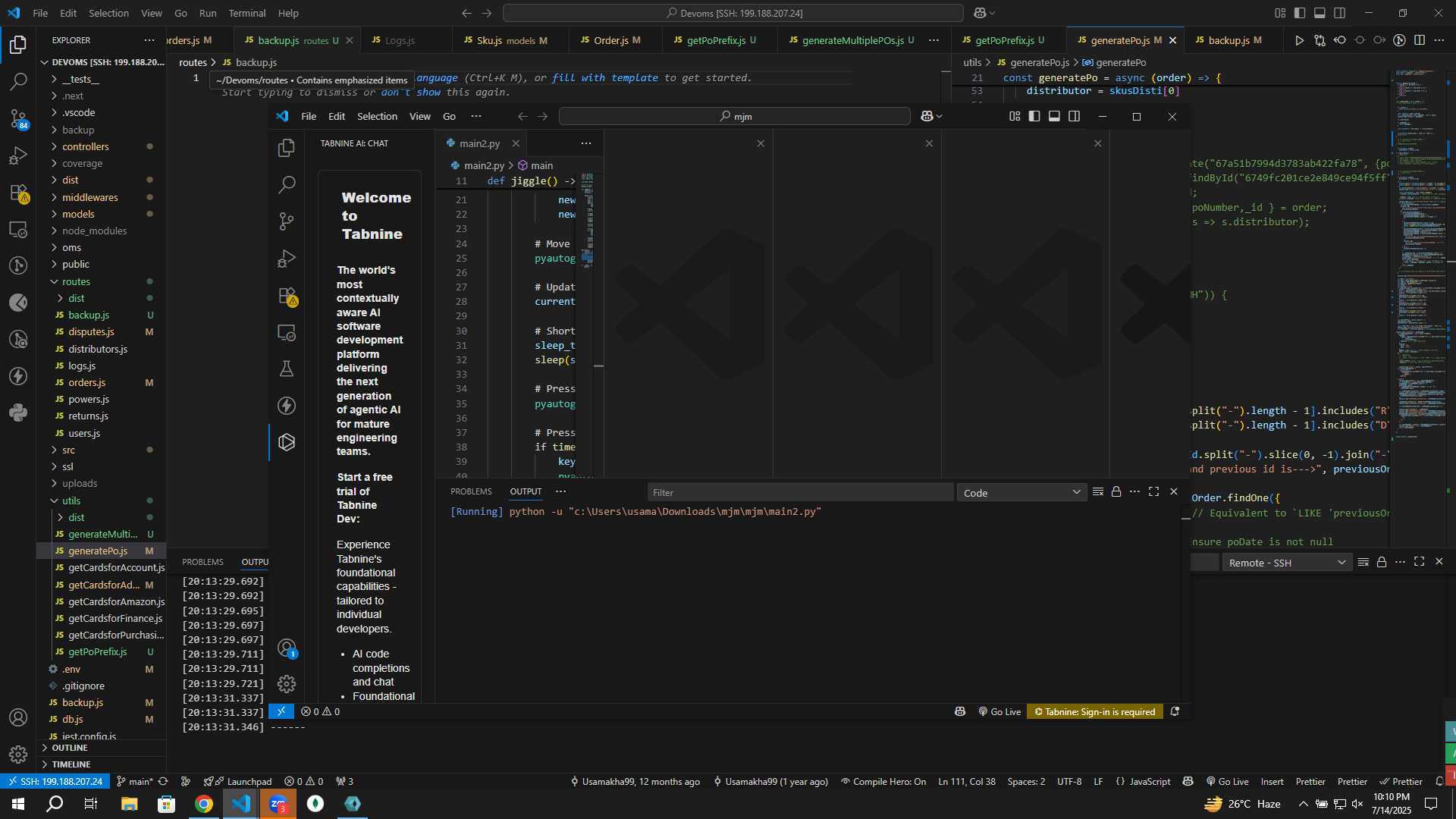Open Manage gear in main activity bar
The width and height of the screenshot is (1456, 819).
coord(18,754)
